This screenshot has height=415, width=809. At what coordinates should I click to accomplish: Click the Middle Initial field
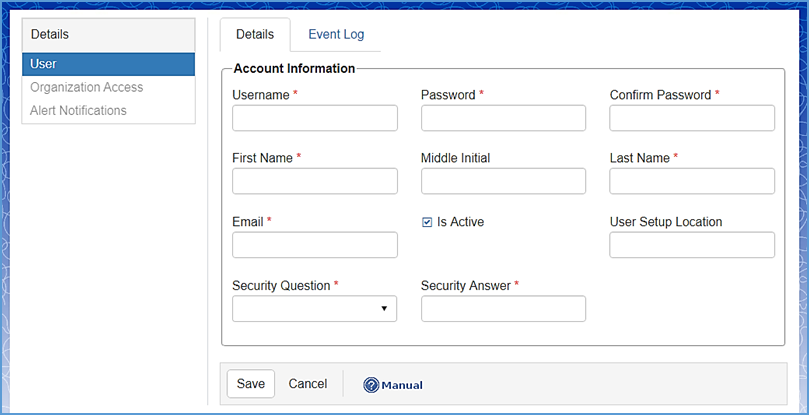(x=503, y=181)
